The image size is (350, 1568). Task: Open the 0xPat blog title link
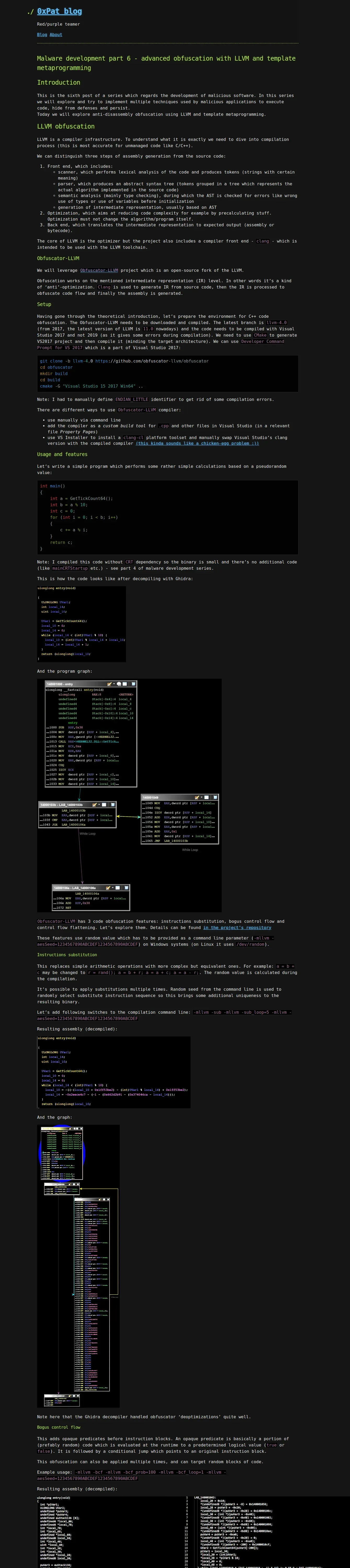tap(59, 11)
